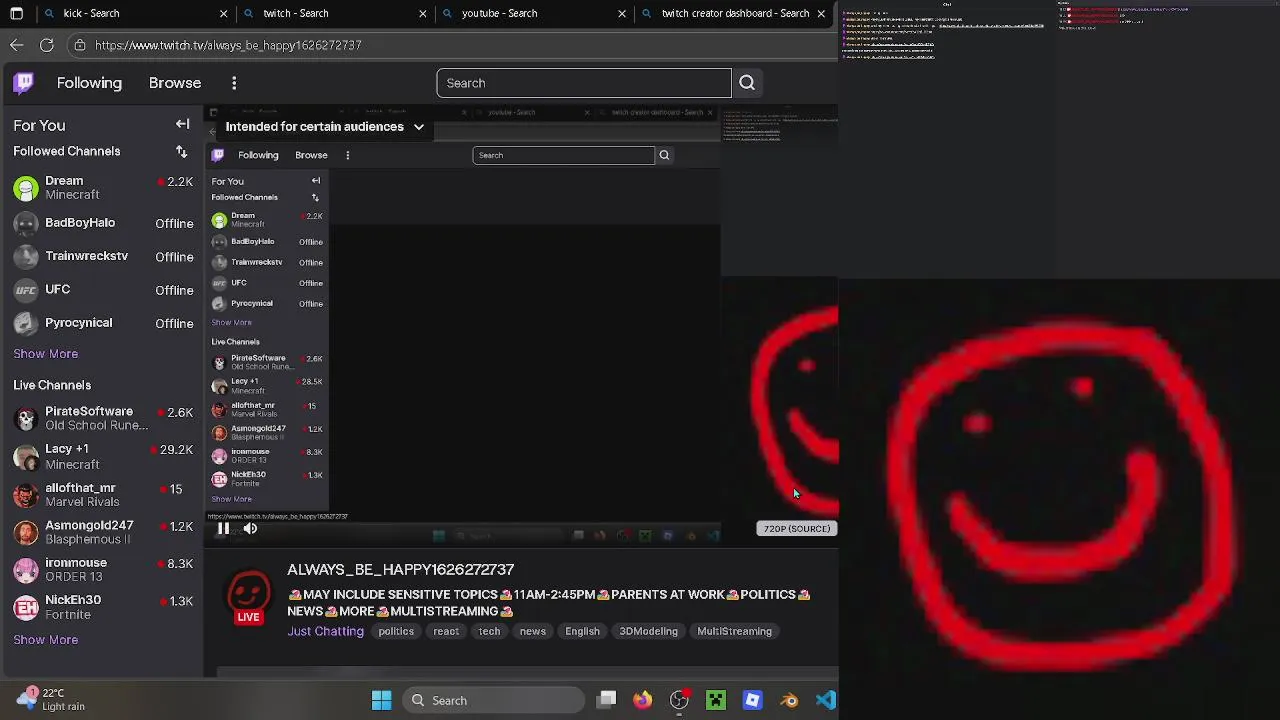Open the Windows Start menu
The height and width of the screenshot is (720, 1280).
[381, 700]
